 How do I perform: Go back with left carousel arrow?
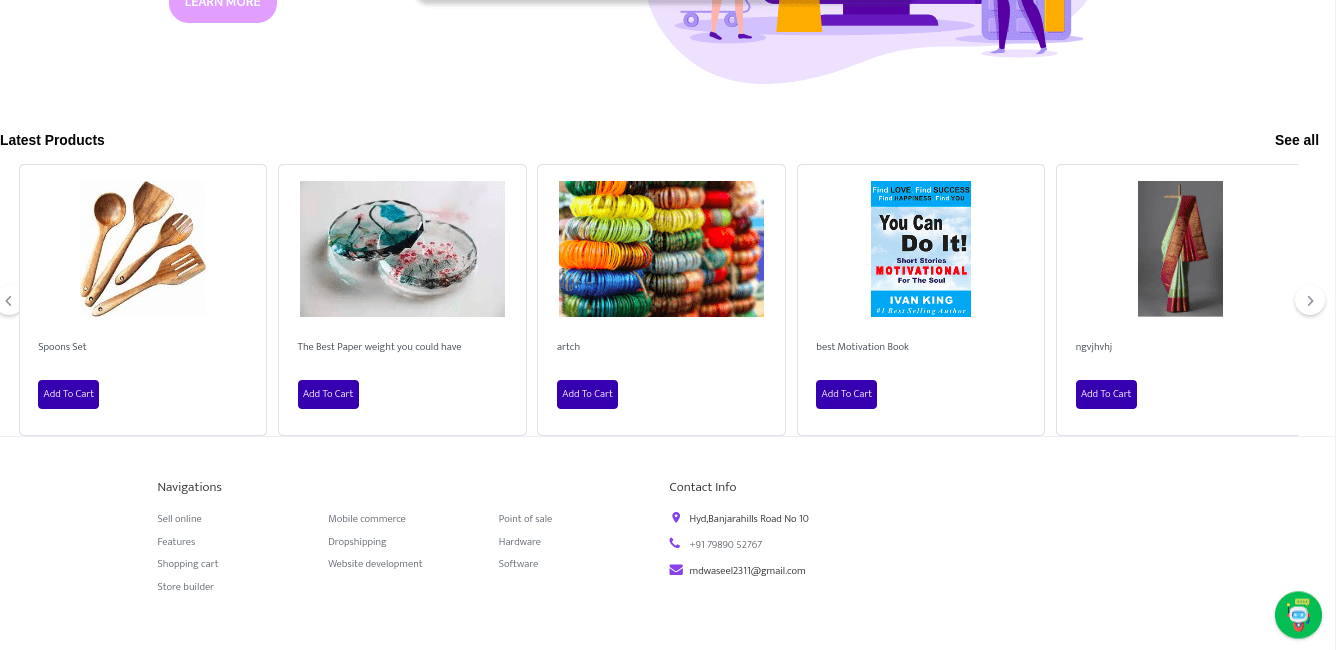8,300
